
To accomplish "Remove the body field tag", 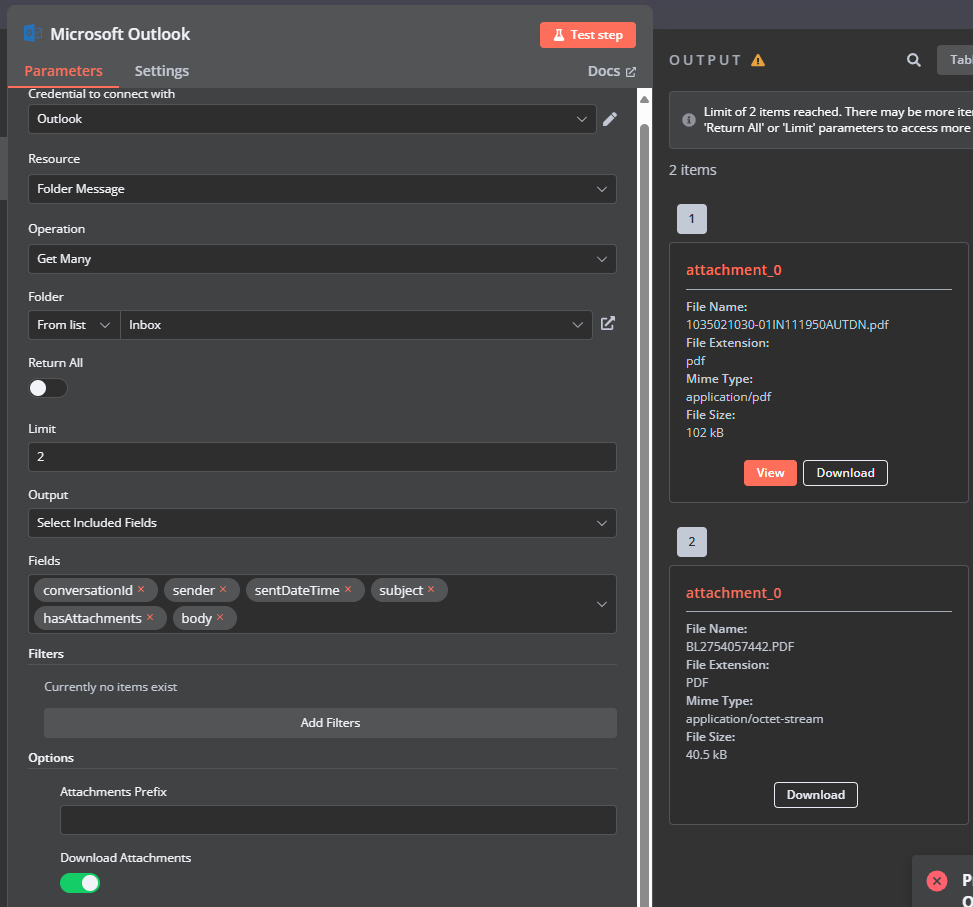I will point(220,617).
